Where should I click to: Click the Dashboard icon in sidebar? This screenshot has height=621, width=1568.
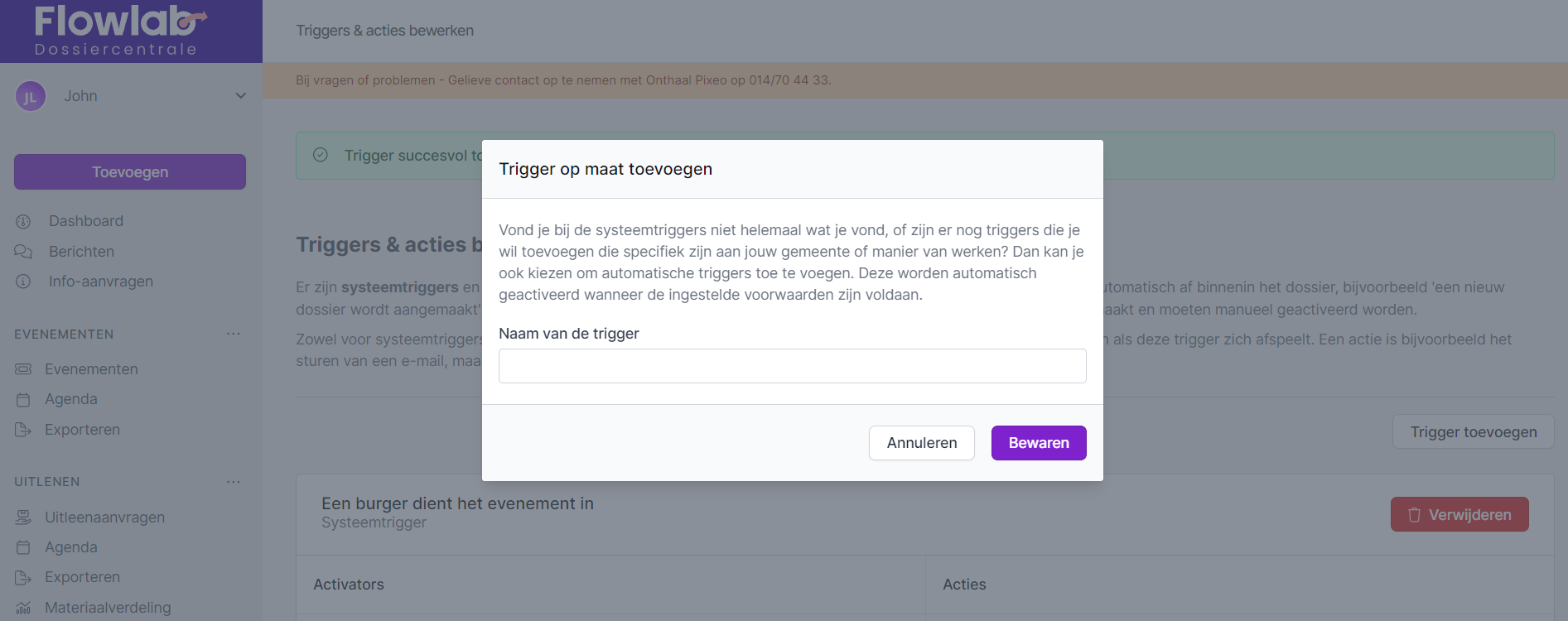point(23,221)
